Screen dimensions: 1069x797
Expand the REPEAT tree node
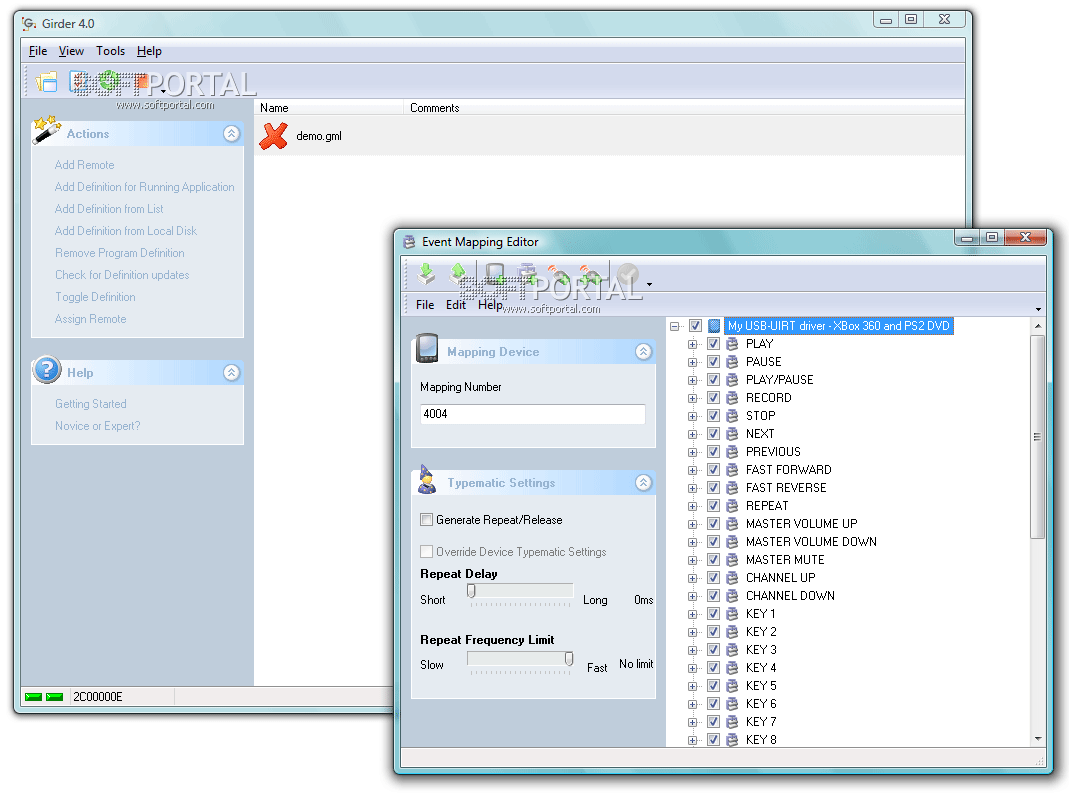tap(693, 507)
